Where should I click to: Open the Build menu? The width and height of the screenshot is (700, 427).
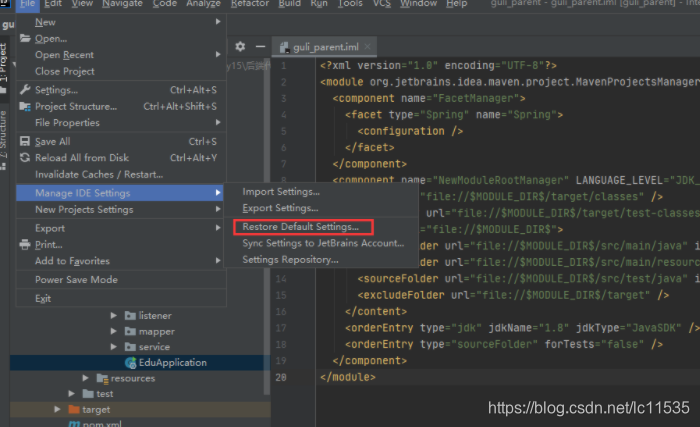[x=289, y=4]
